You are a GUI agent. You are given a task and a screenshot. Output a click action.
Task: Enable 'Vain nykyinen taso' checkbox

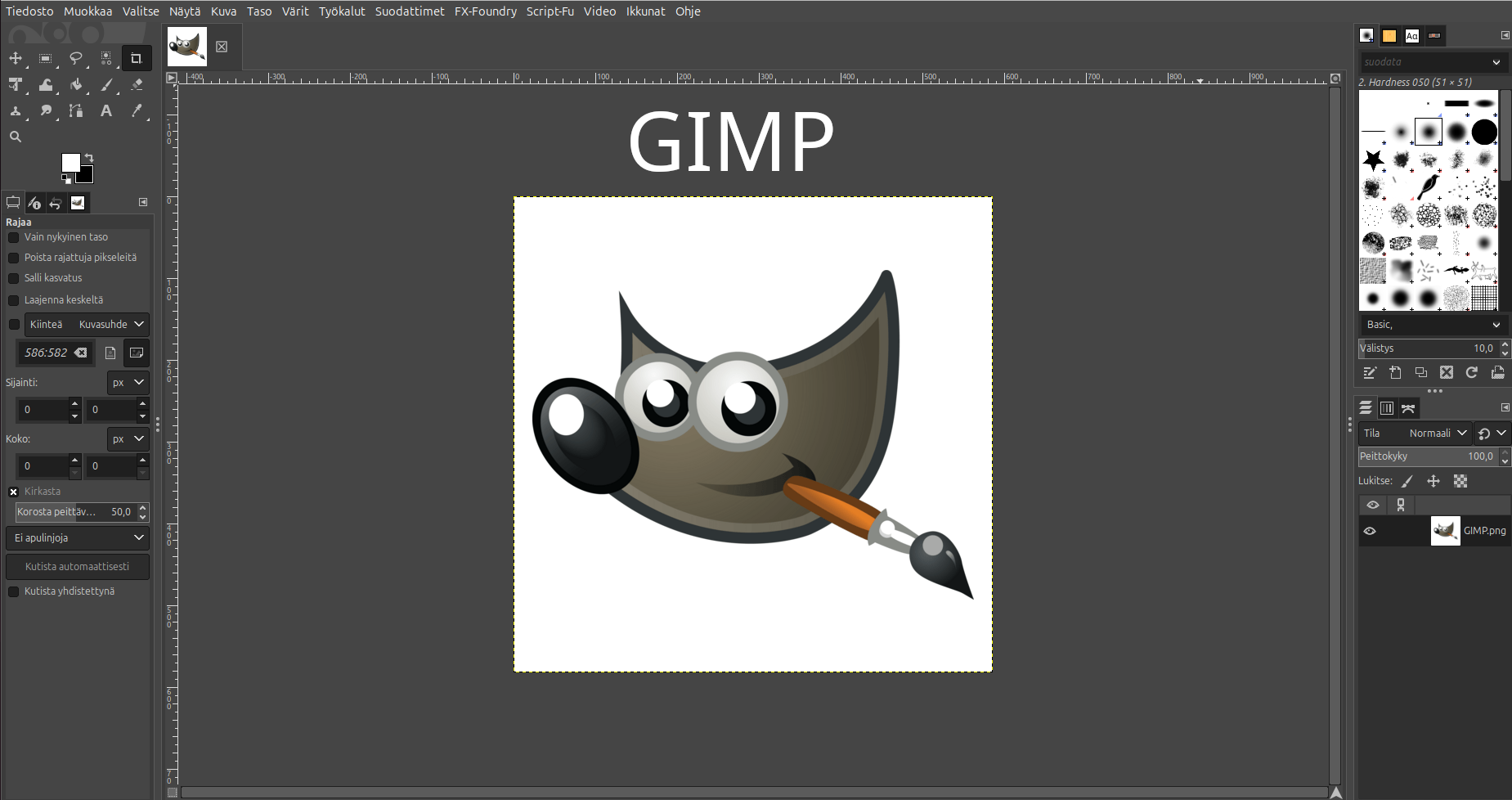coord(13,237)
